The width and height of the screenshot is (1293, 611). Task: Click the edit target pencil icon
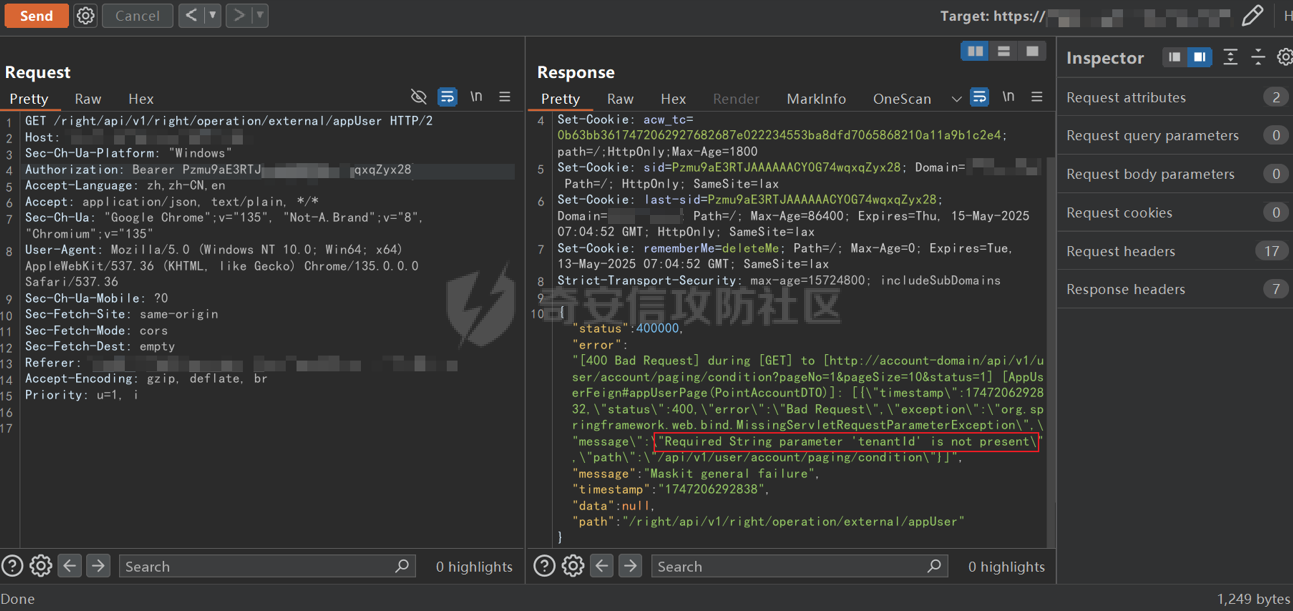click(x=1252, y=15)
